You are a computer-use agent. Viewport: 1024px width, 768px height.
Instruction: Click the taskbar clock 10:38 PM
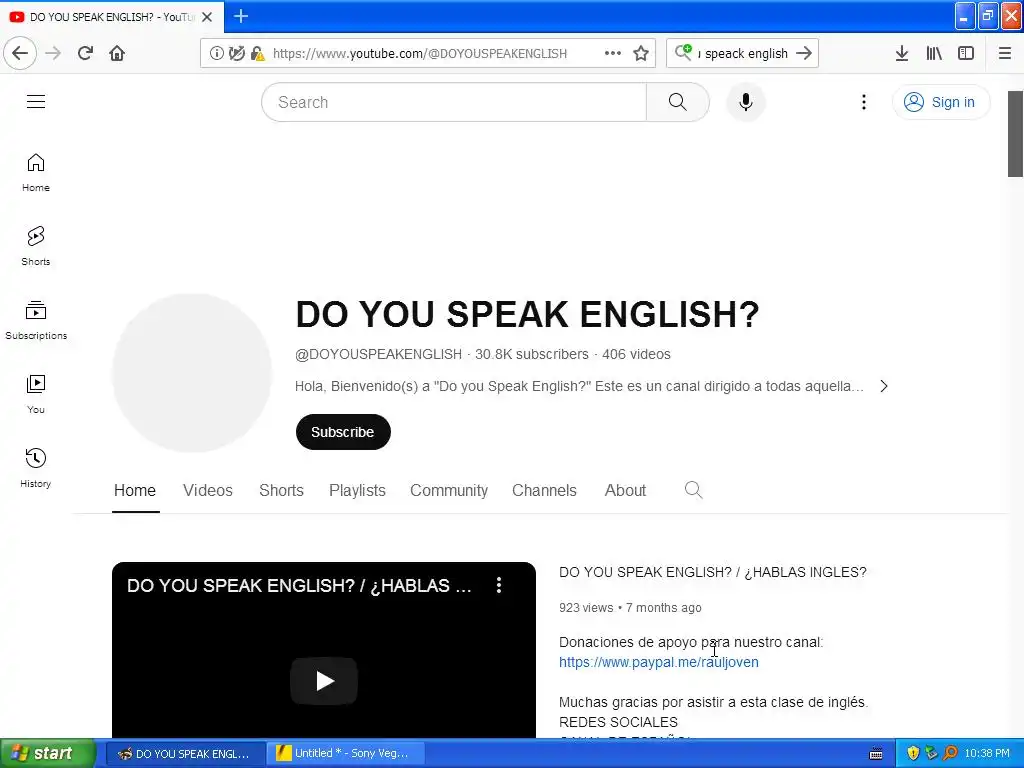point(987,753)
